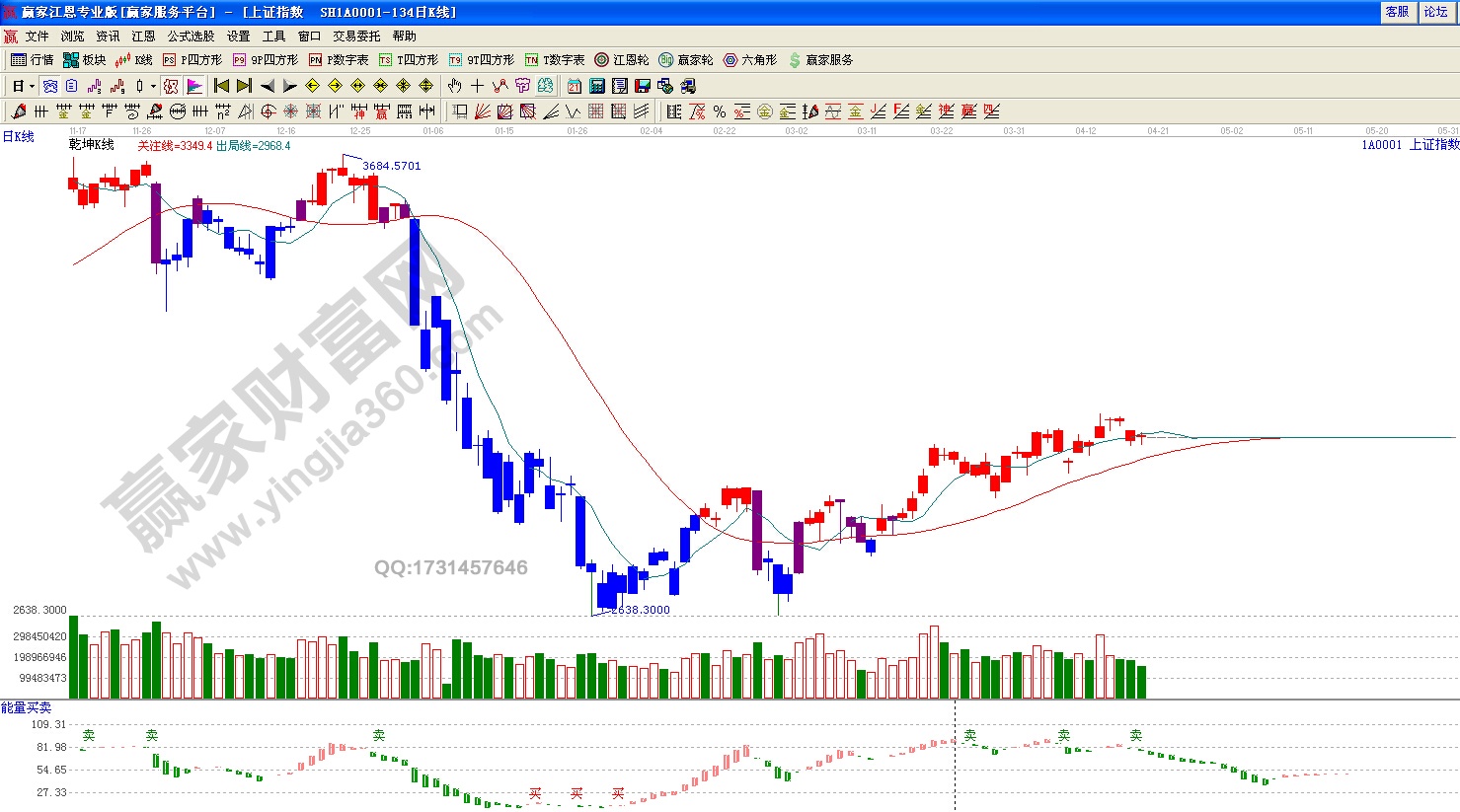Select the hand pan tool

pos(454,86)
